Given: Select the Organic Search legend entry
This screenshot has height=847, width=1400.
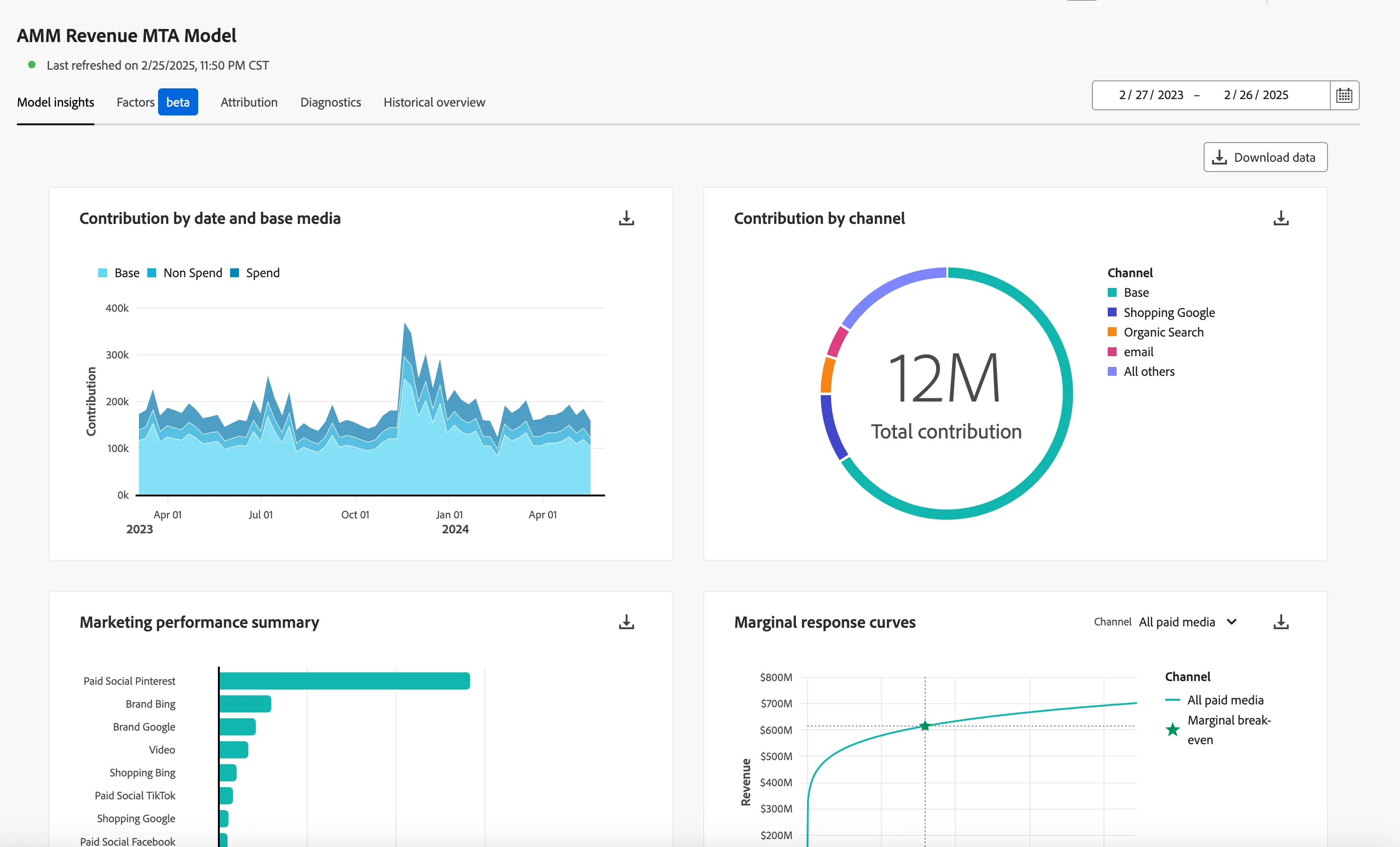Looking at the screenshot, I should pyautogui.click(x=1156, y=332).
